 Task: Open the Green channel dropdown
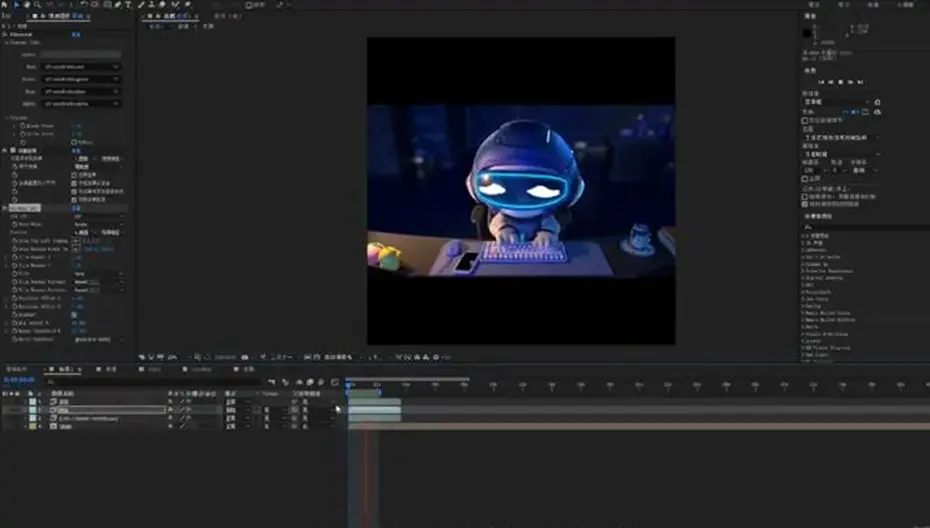(81, 79)
